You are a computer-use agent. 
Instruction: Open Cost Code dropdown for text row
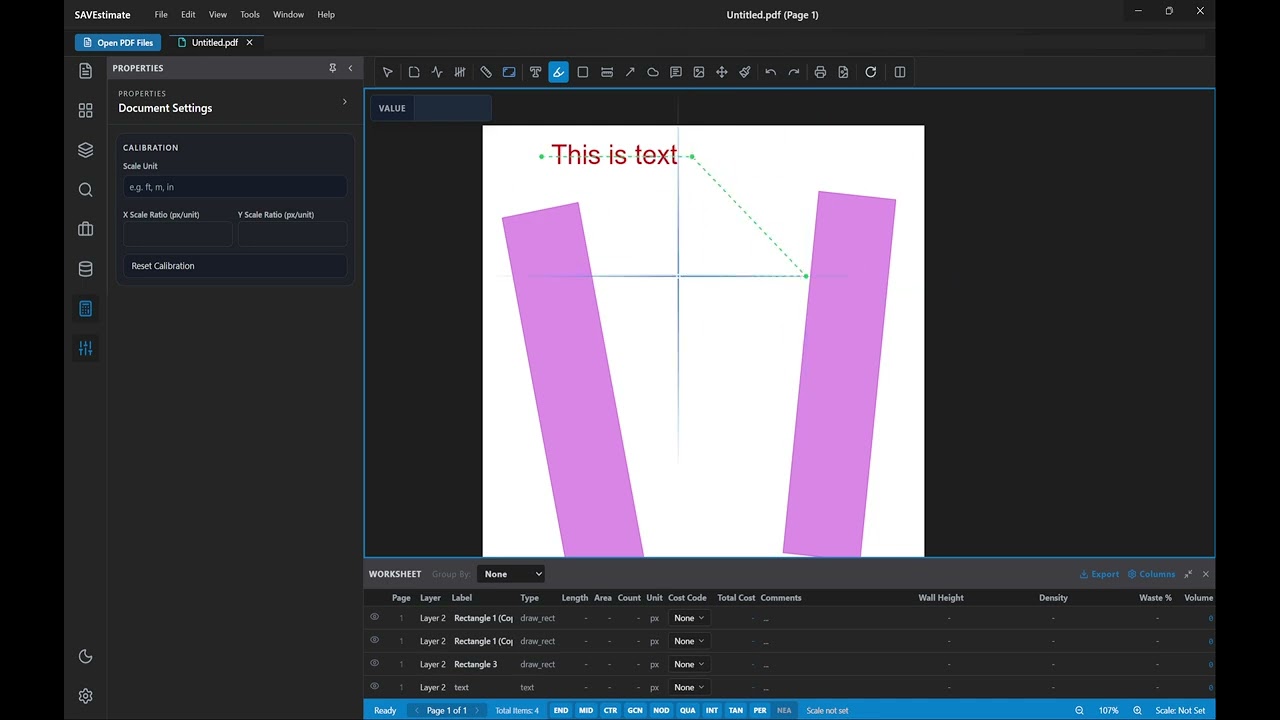point(688,687)
